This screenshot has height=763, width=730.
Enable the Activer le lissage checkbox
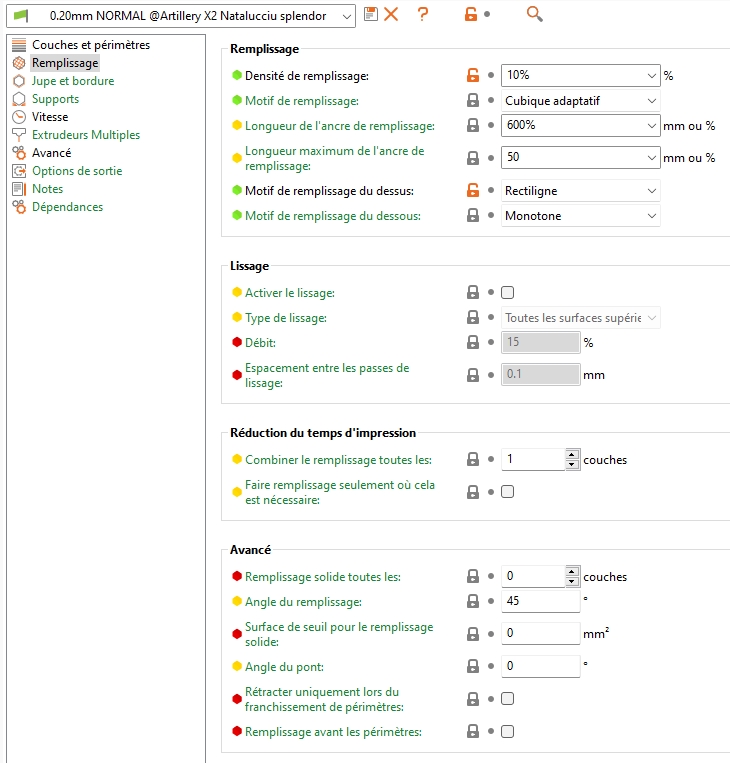pyautogui.click(x=508, y=293)
